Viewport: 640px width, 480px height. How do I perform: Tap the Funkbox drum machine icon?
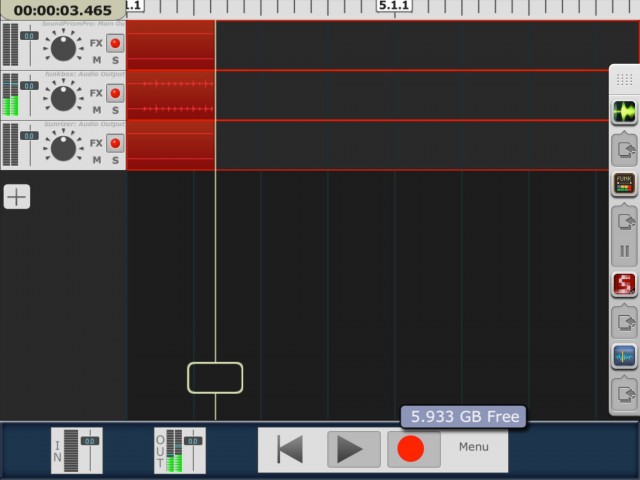[x=624, y=184]
